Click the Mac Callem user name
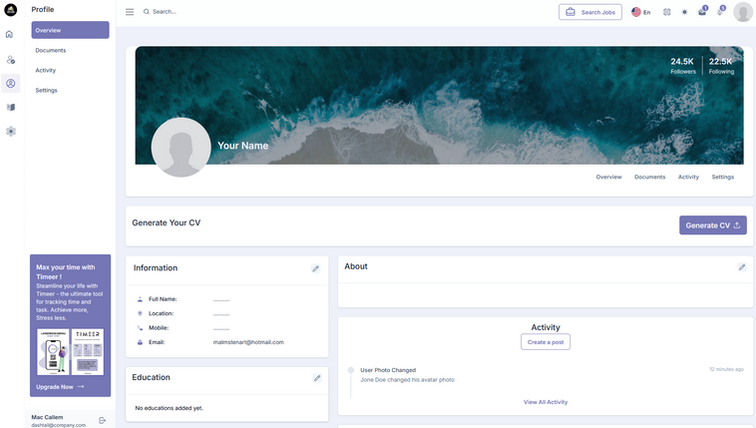 point(47,417)
